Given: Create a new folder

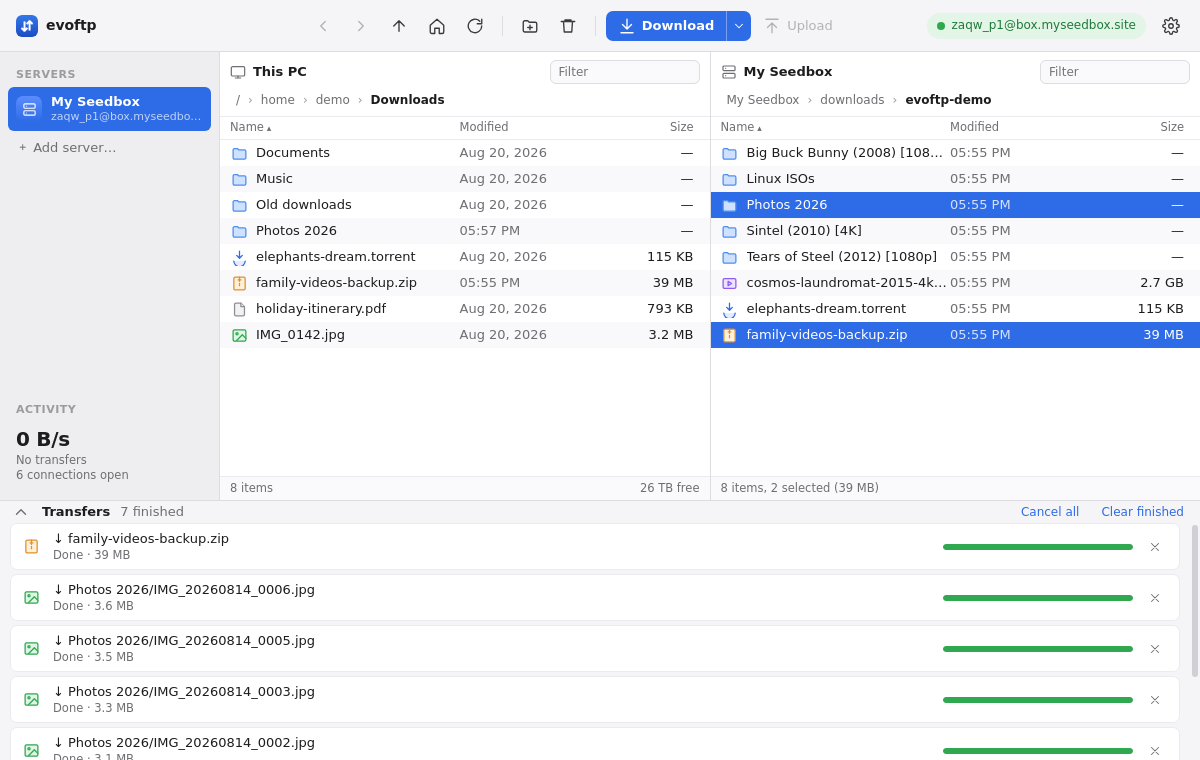Looking at the screenshot, I should point(530,26).
